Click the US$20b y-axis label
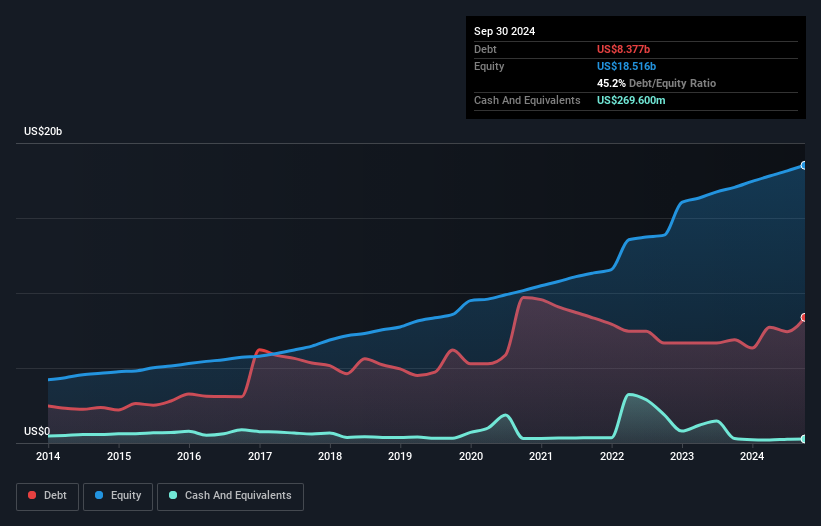Viewport: 821px width, 526px height. 43,131
